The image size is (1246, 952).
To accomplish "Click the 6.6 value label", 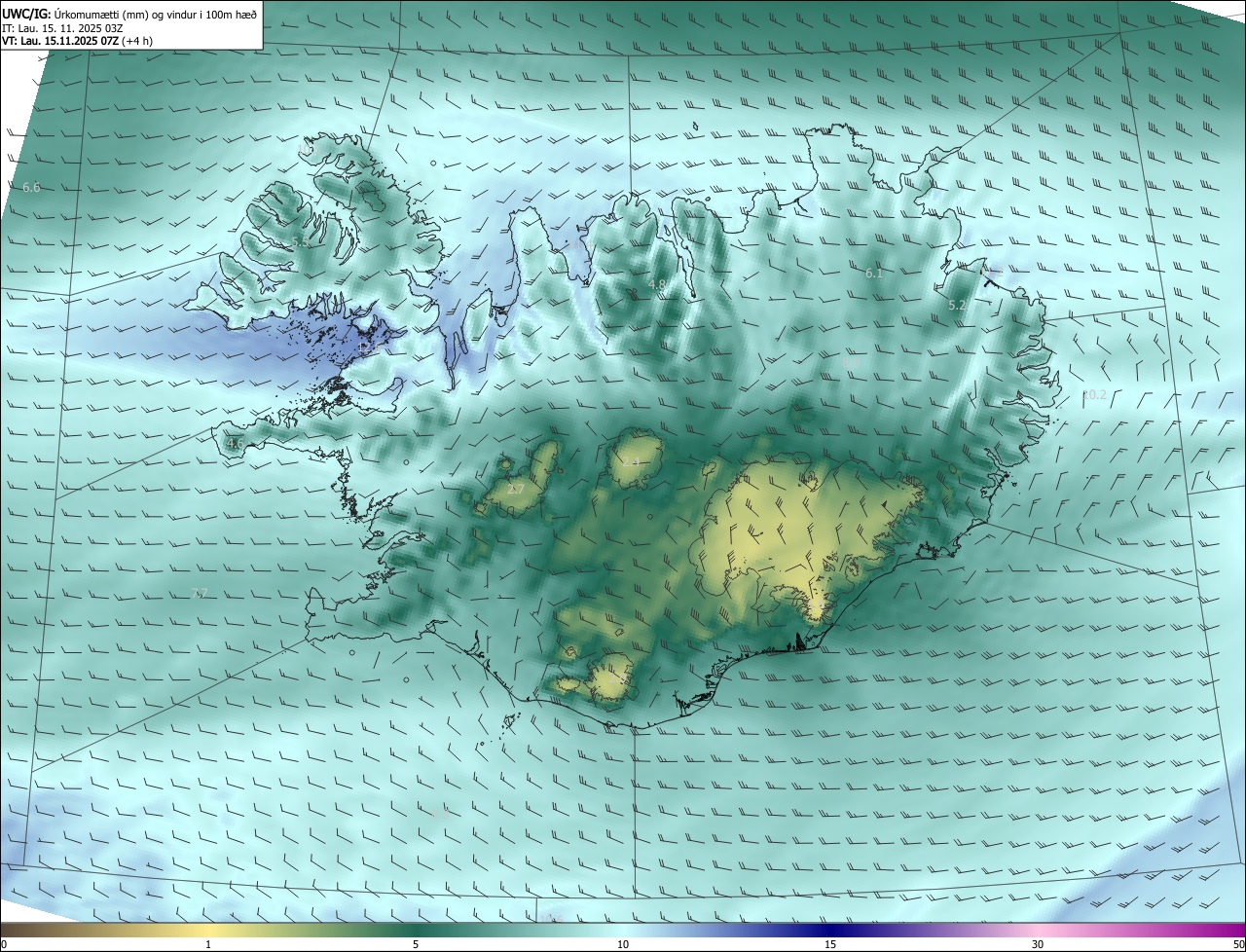I will coord(31,187).
